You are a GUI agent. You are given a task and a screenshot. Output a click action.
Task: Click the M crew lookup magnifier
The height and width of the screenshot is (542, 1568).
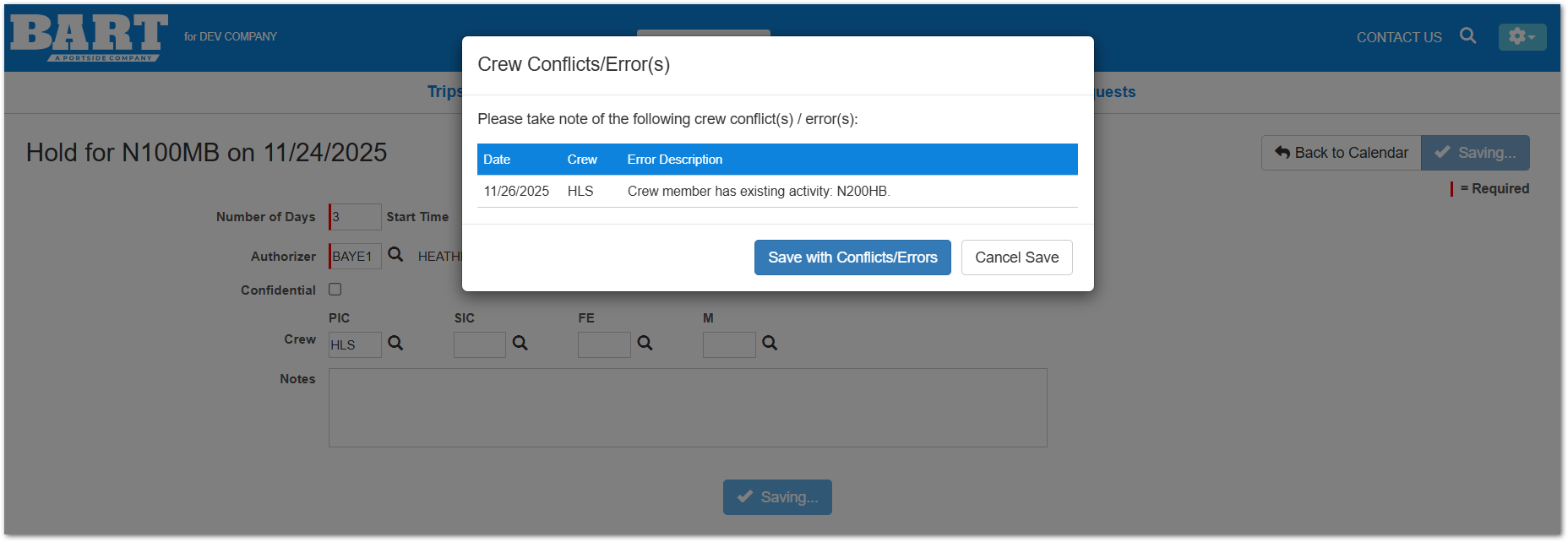770,343
